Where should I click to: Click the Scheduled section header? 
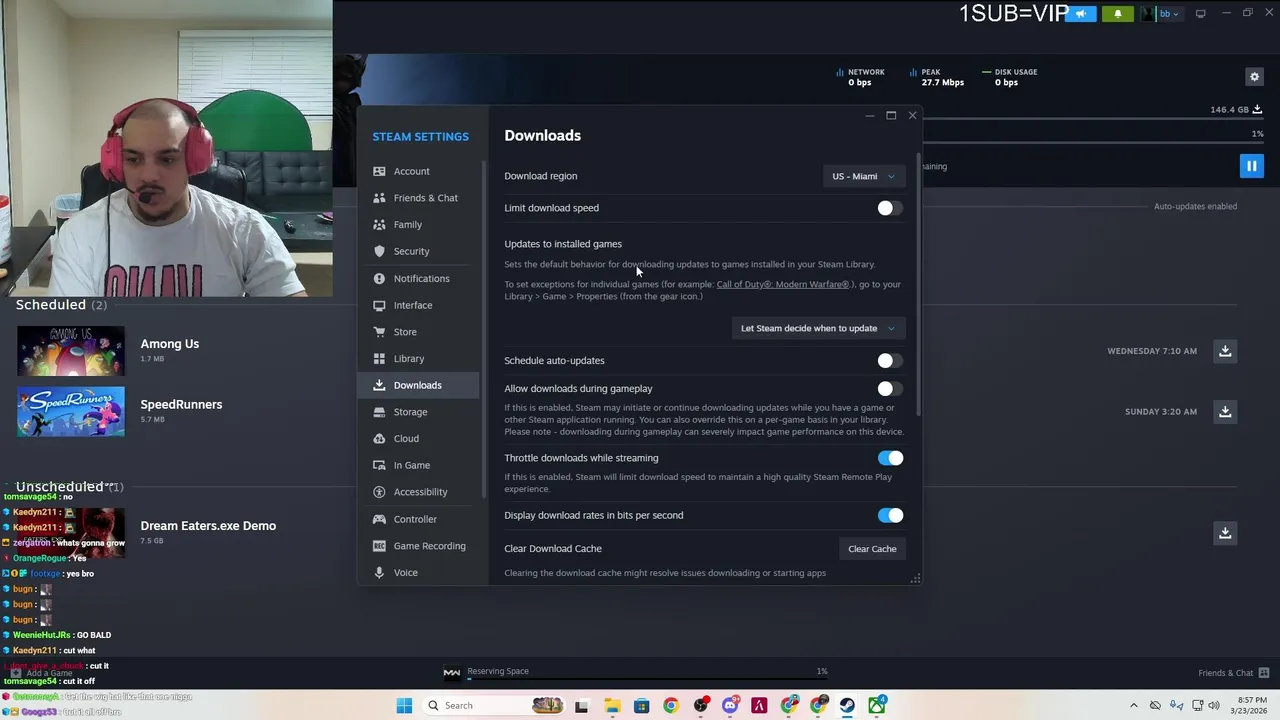[x=61, y=305]
